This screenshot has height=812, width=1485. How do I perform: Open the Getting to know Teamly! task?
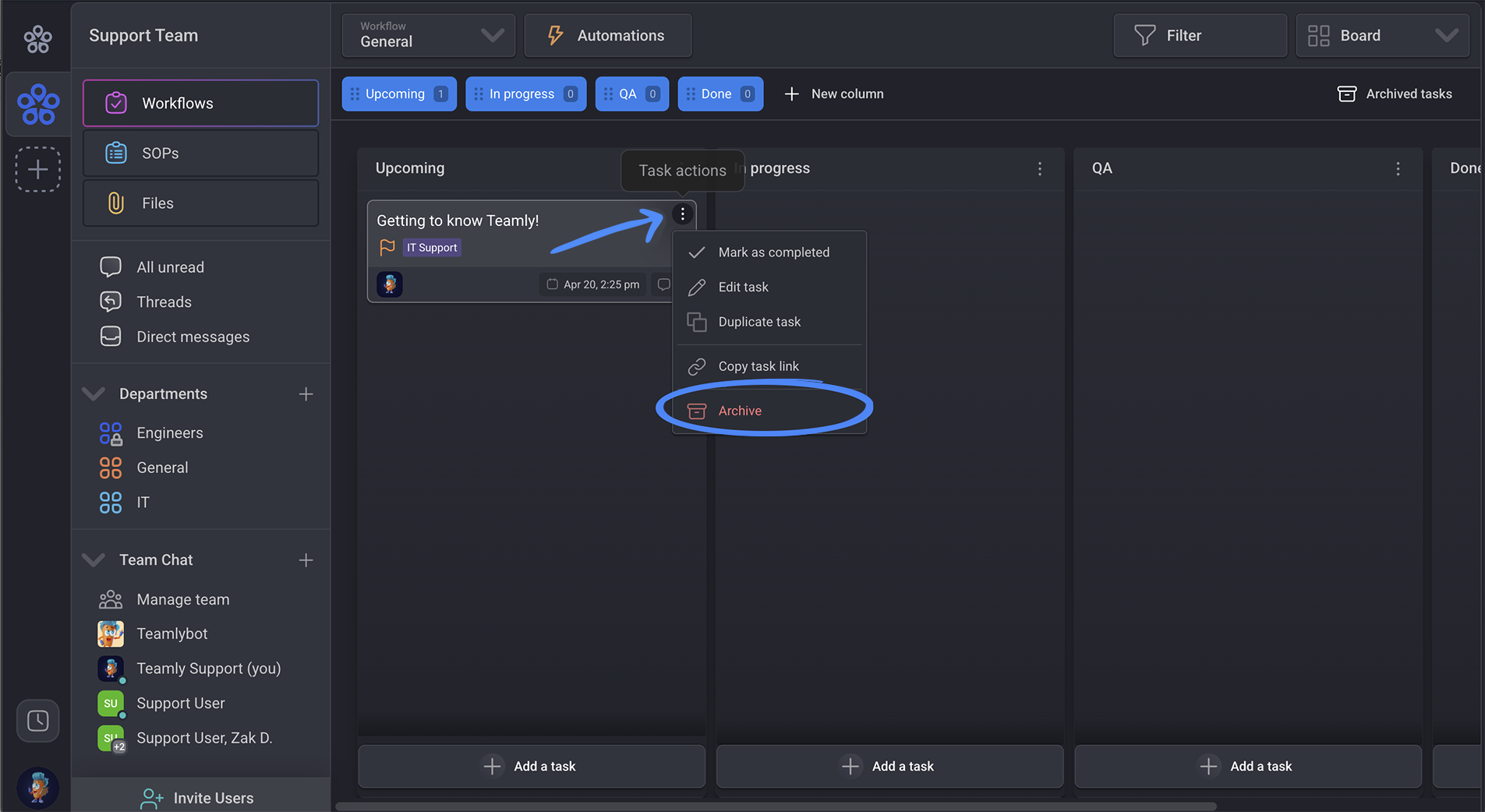(458, 221)
